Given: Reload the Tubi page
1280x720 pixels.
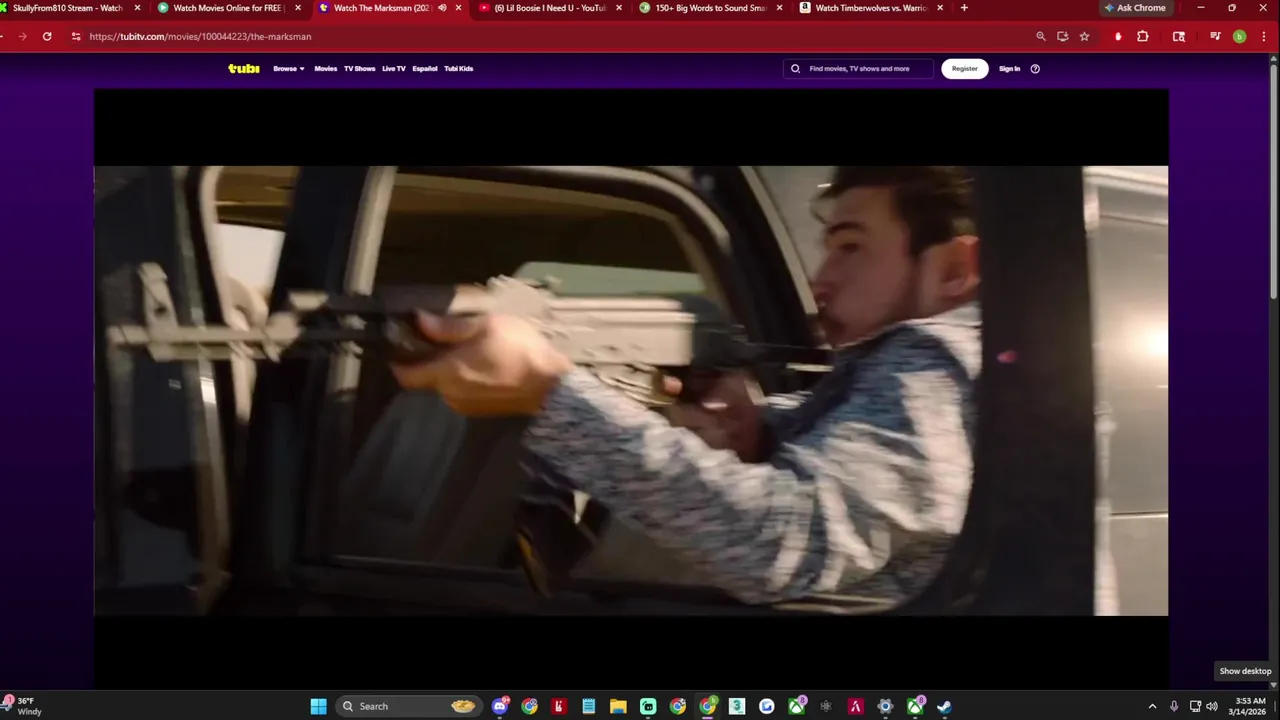Looking at the screenshot, I should tap(47, 36).
